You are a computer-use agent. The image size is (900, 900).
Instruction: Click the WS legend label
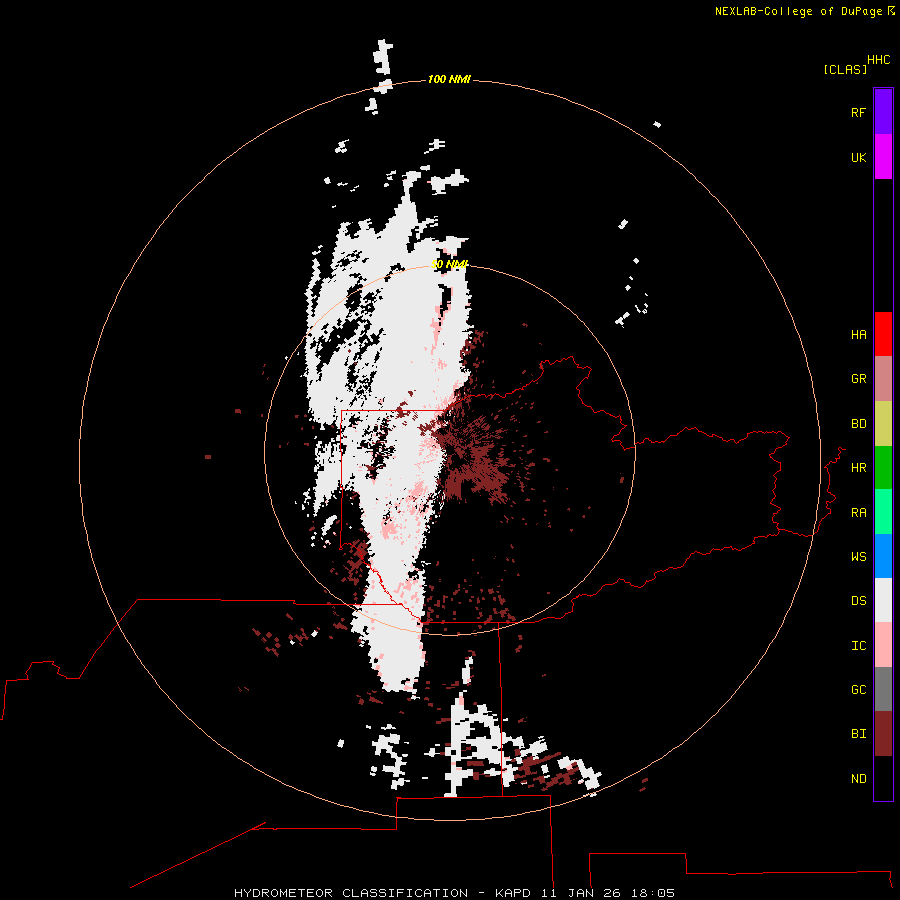click(x=858, y=557)
